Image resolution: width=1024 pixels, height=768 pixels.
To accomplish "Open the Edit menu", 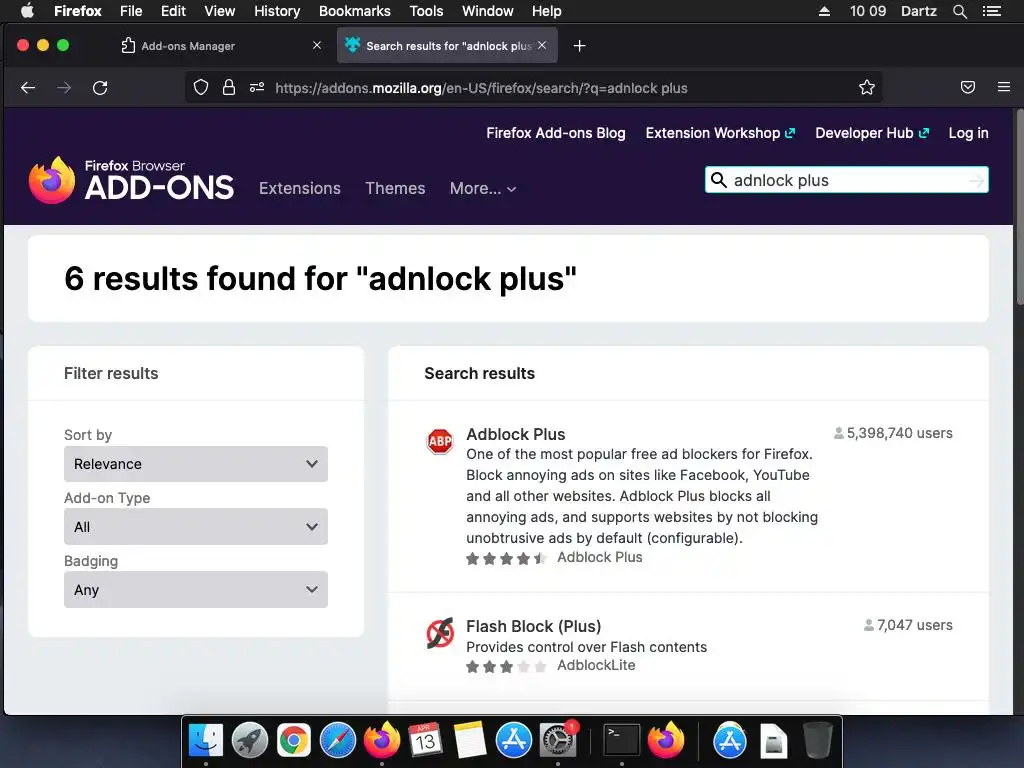I will pos(173,11).
